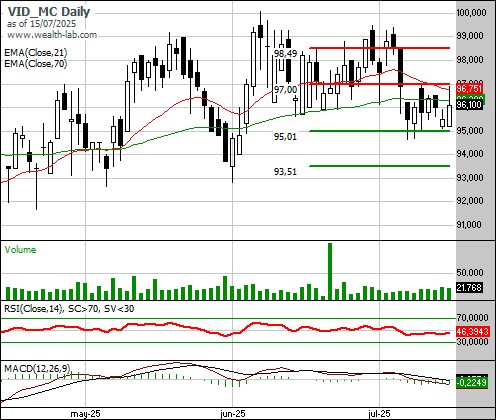This screenshot has width=496, height=420.
Task: Select the EMA(Close,21) indicator label
Action: [x=36, y=53]
